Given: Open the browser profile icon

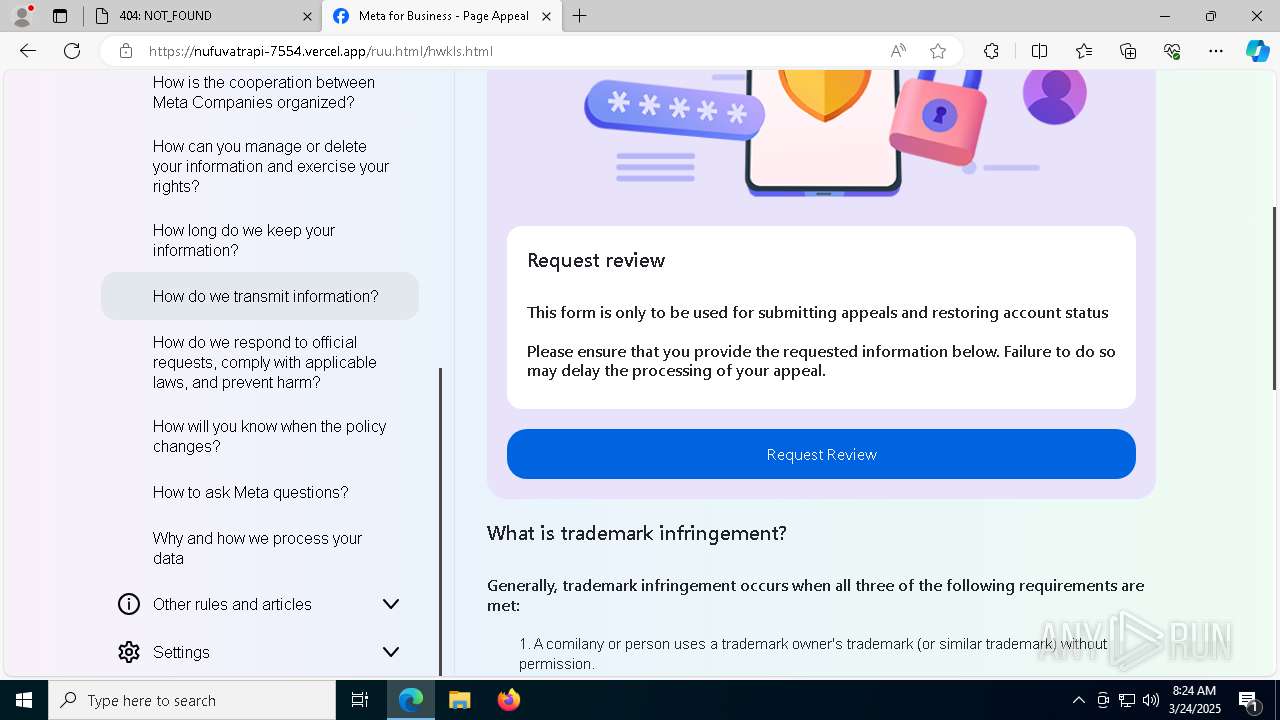Looking at the screenshot, I should point(22,16).
